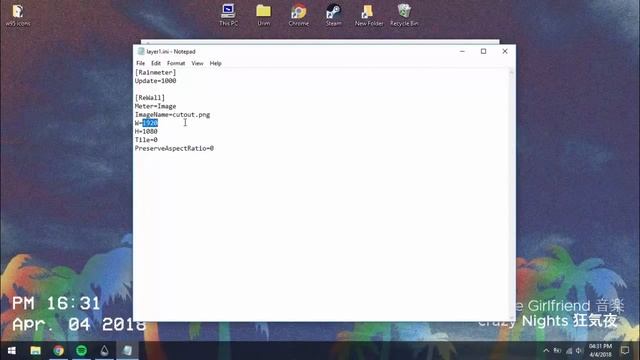Open the Windows Start menu

click(12, 351)
